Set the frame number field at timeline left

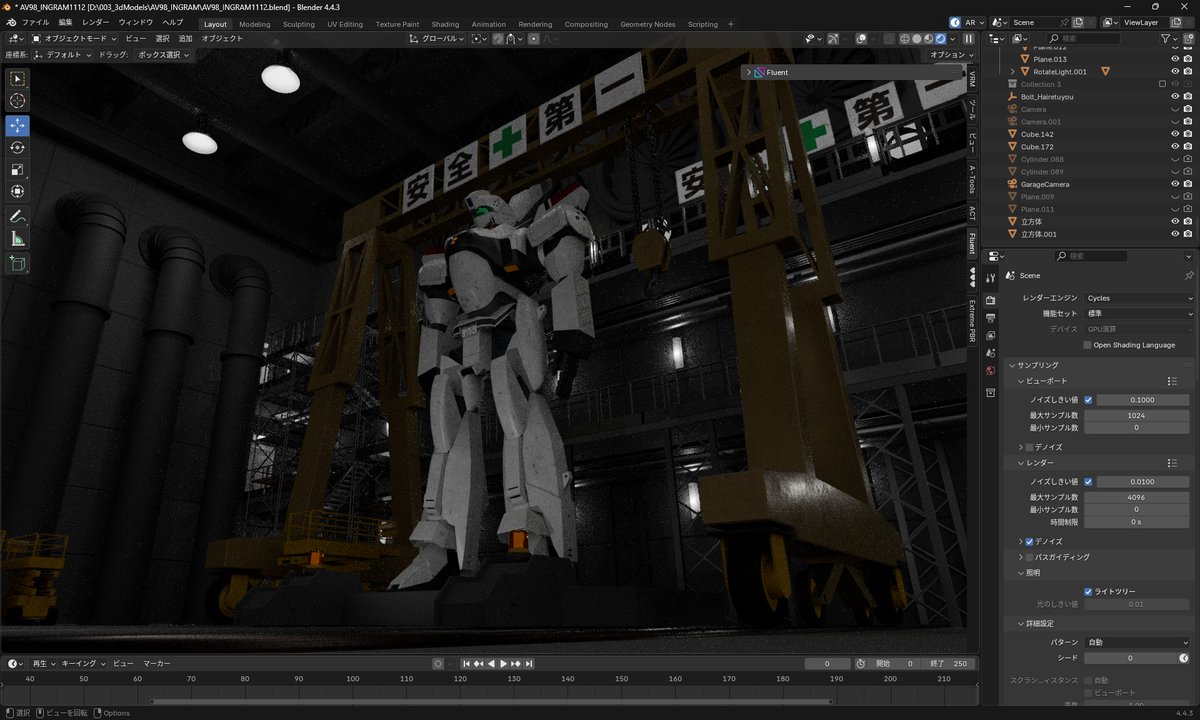click(x=828, y=663)
